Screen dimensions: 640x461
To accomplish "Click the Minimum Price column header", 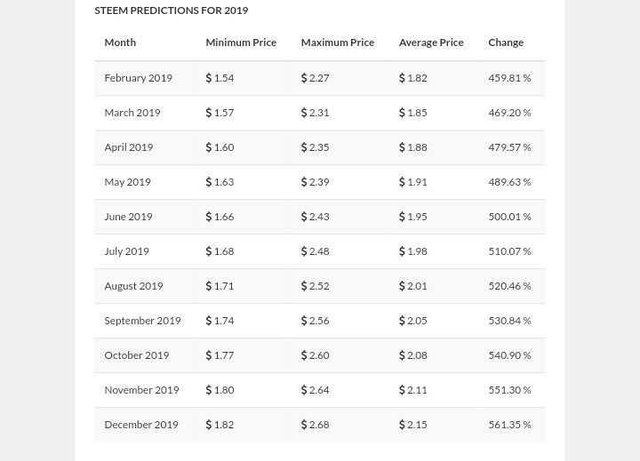I will pyautogui.click(x=240, y=42).
